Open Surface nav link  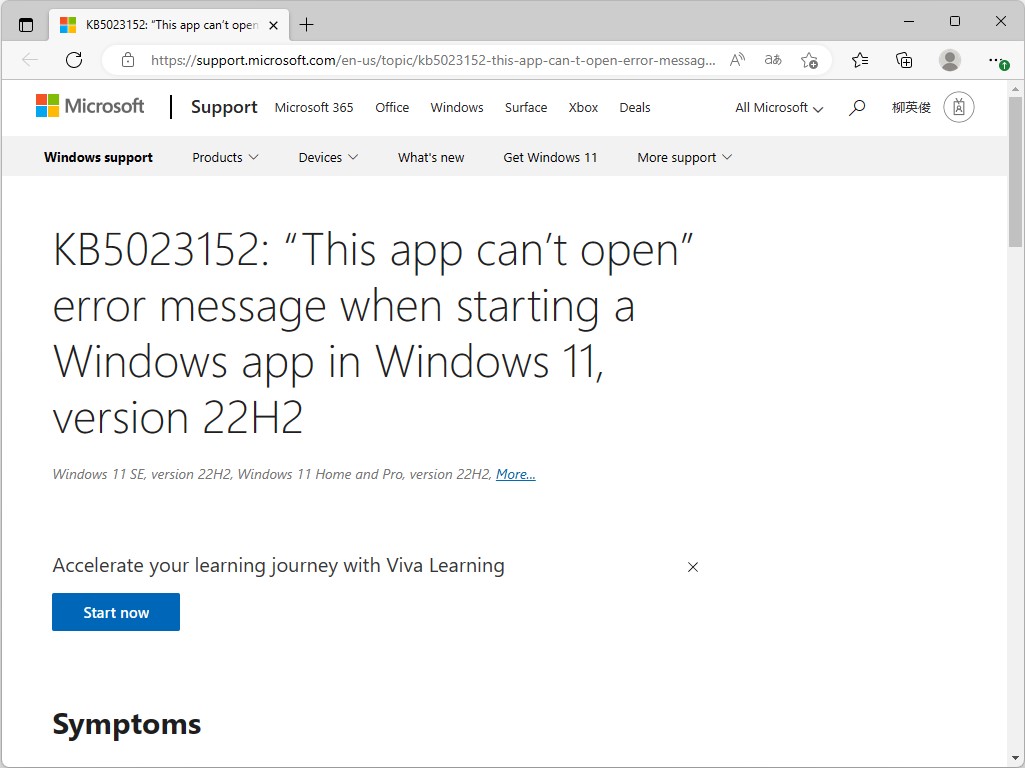point(526,108)
